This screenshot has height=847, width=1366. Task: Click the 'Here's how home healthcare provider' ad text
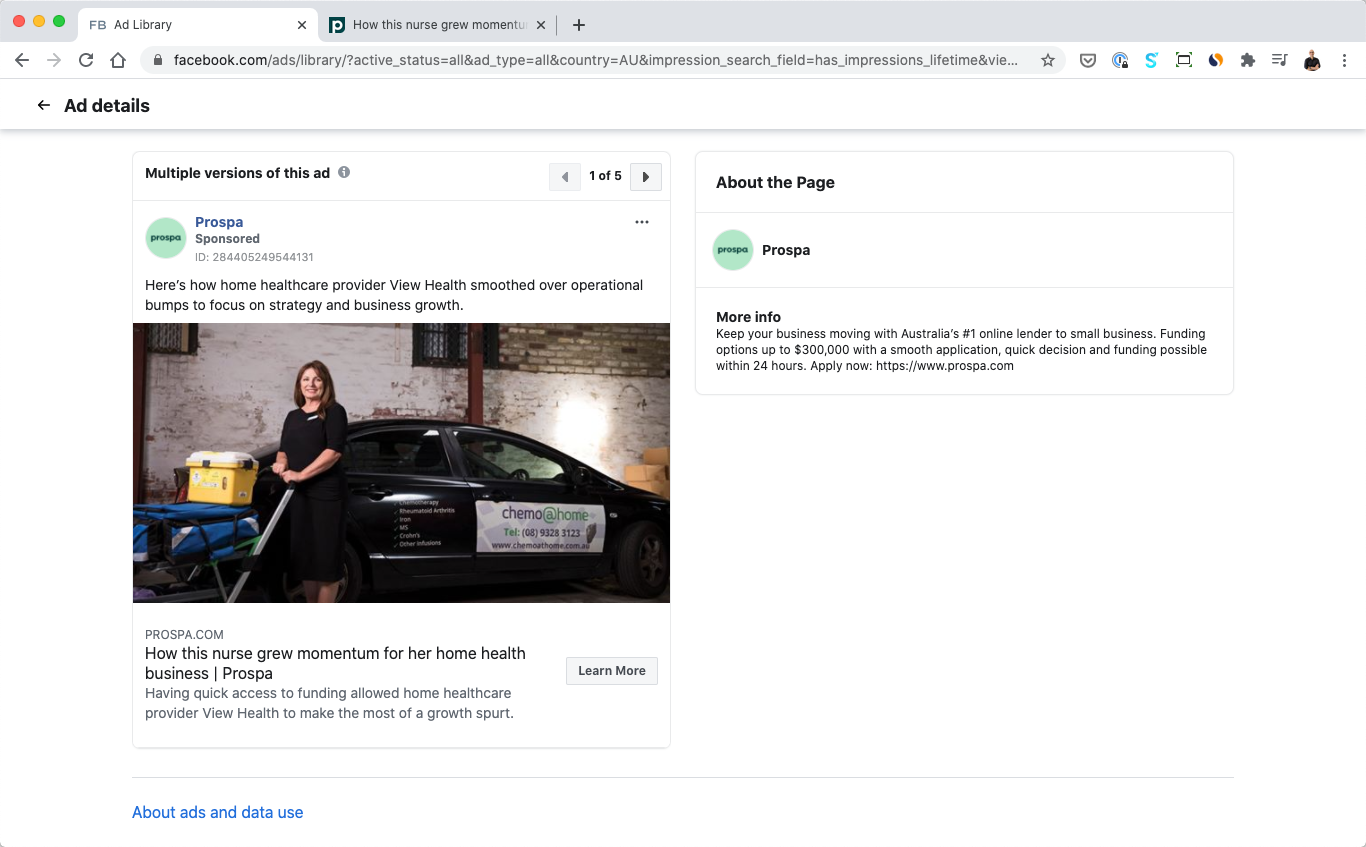[394, 295]
